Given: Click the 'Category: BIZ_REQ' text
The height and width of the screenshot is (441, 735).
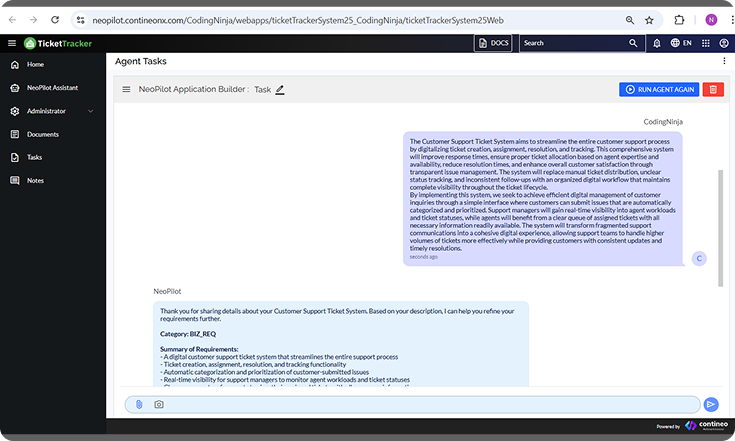Looking at the screenshot, I should (188, 334).
